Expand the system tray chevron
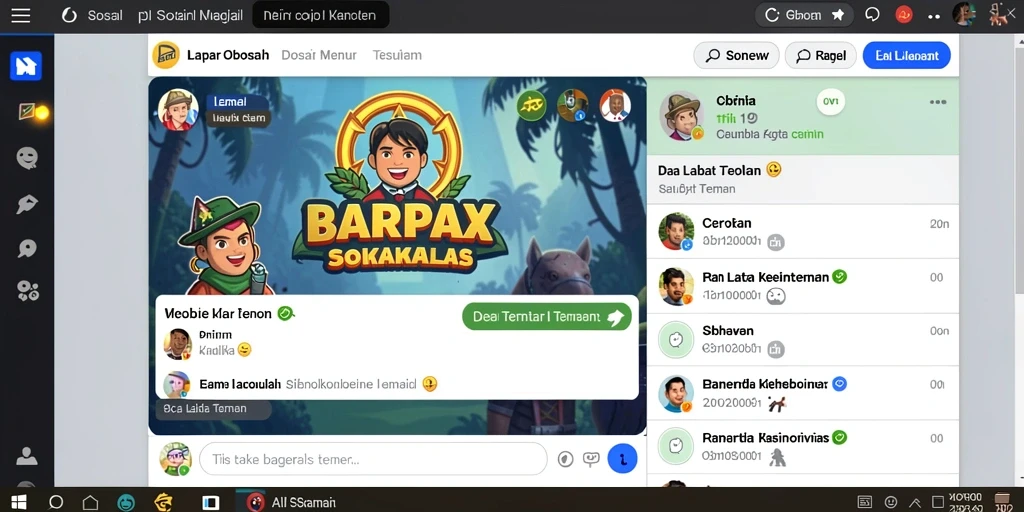Image resolution: width=1024 pixels, height=512 pixels. [x=916, y=502]
